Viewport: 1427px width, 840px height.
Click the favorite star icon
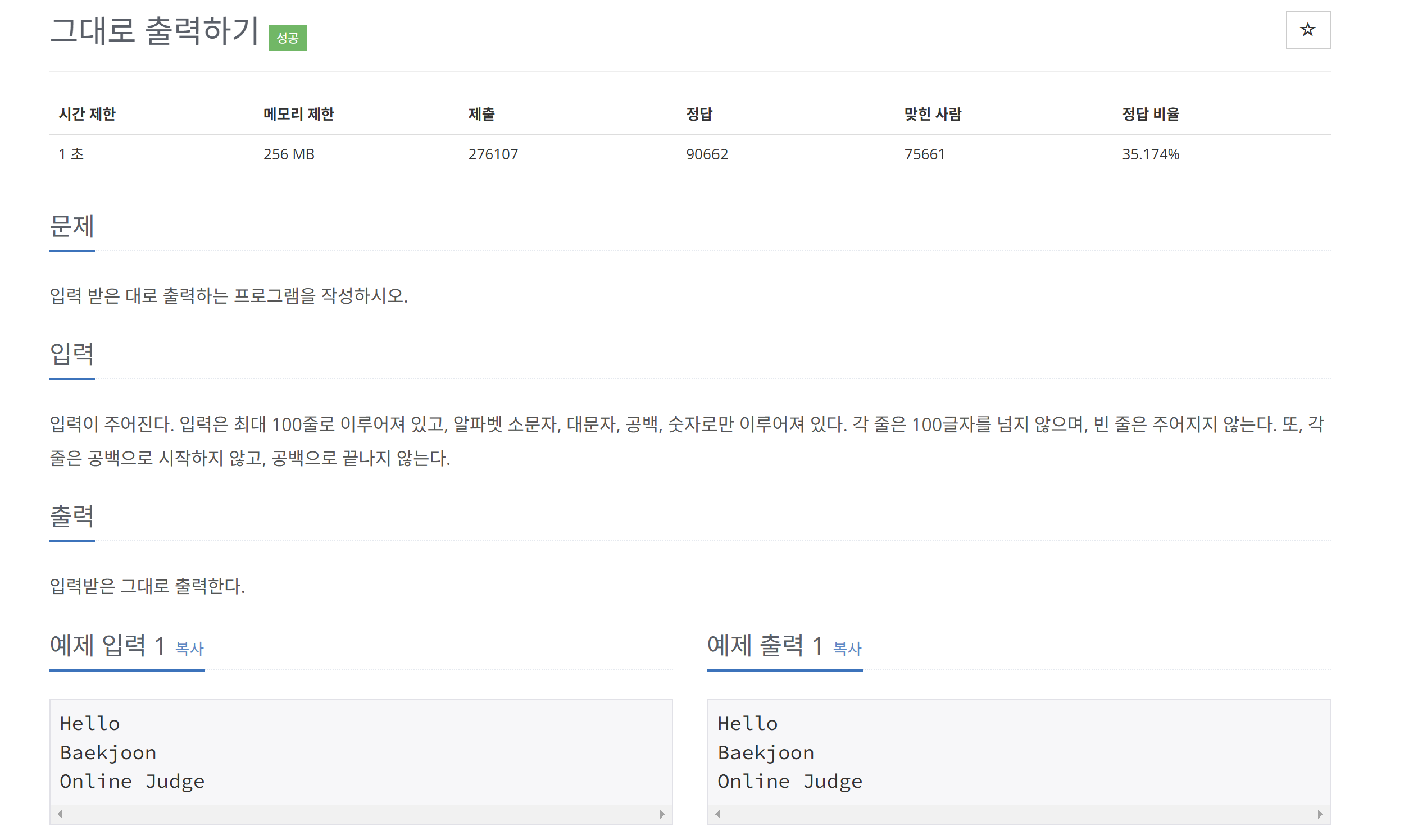(x=1307, y=30)
